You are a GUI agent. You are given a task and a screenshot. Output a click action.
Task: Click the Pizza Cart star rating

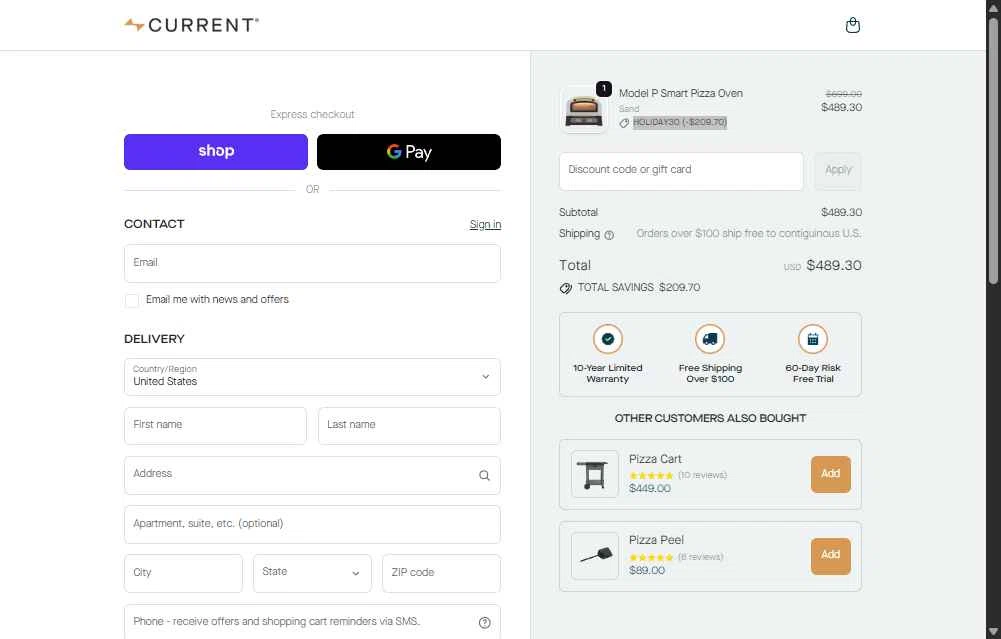click(x=651, y=476)
